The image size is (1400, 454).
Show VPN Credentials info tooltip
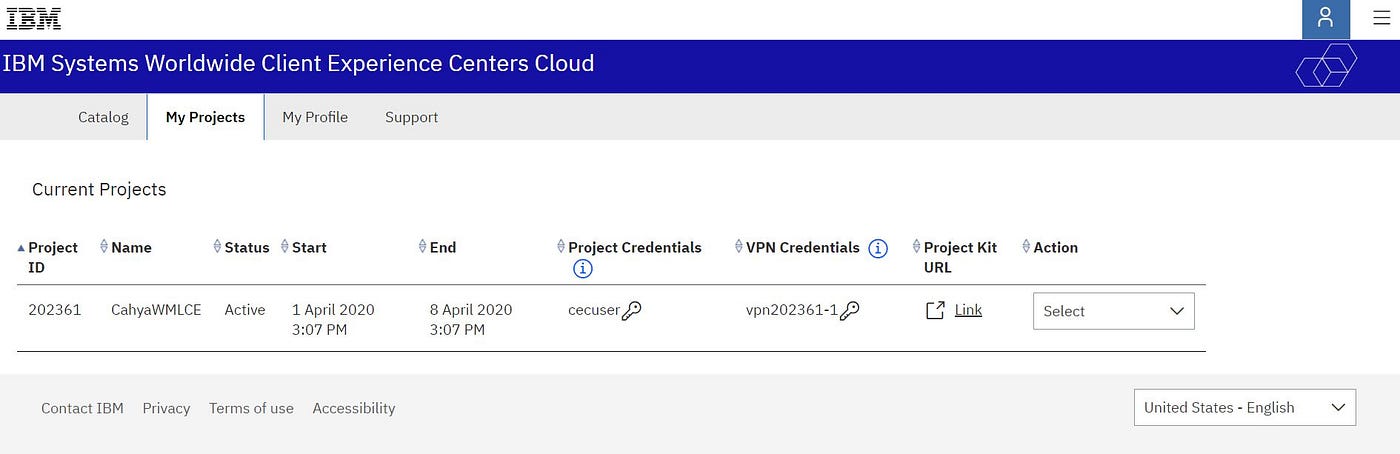pos(878,248)
